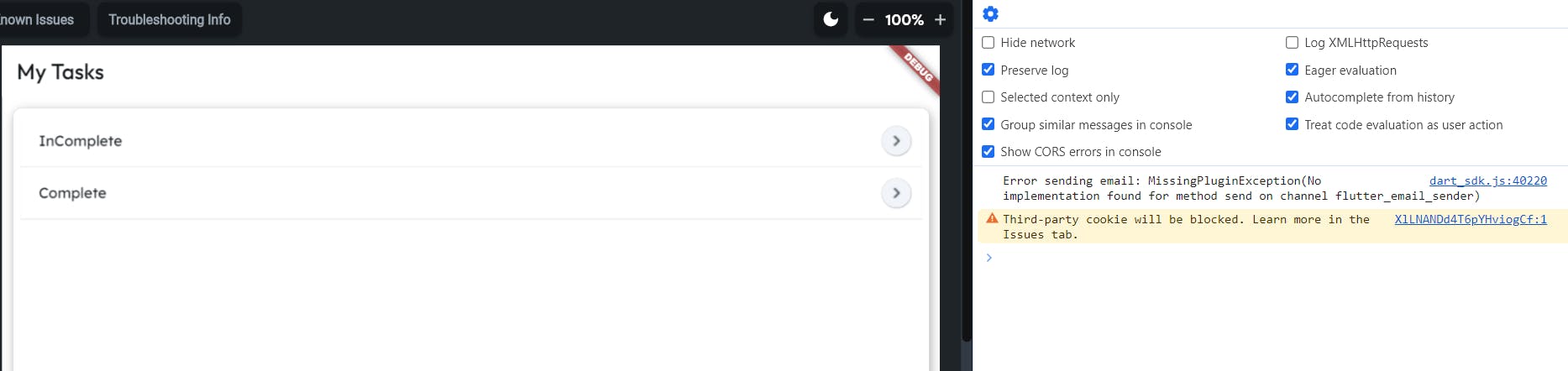Expand the Complete tasks chevron

tap(896, 193)
